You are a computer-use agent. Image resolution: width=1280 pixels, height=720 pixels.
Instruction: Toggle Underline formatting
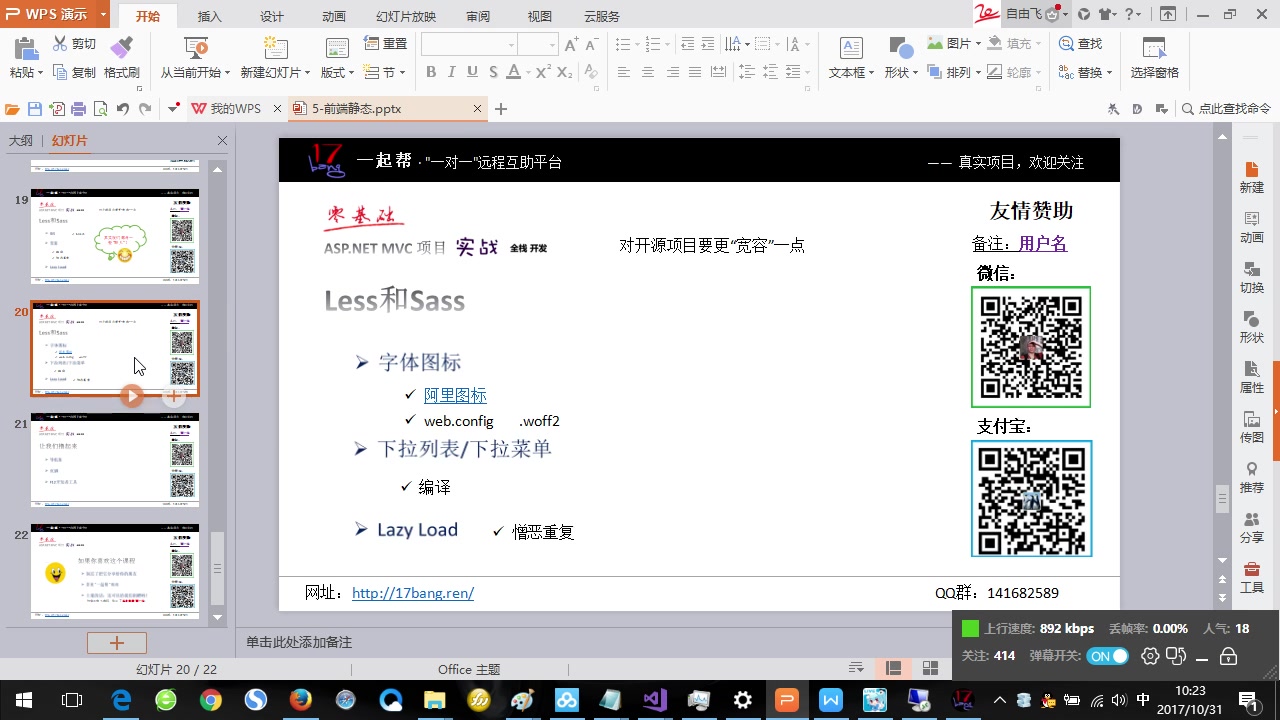click(x=472, y=72)
